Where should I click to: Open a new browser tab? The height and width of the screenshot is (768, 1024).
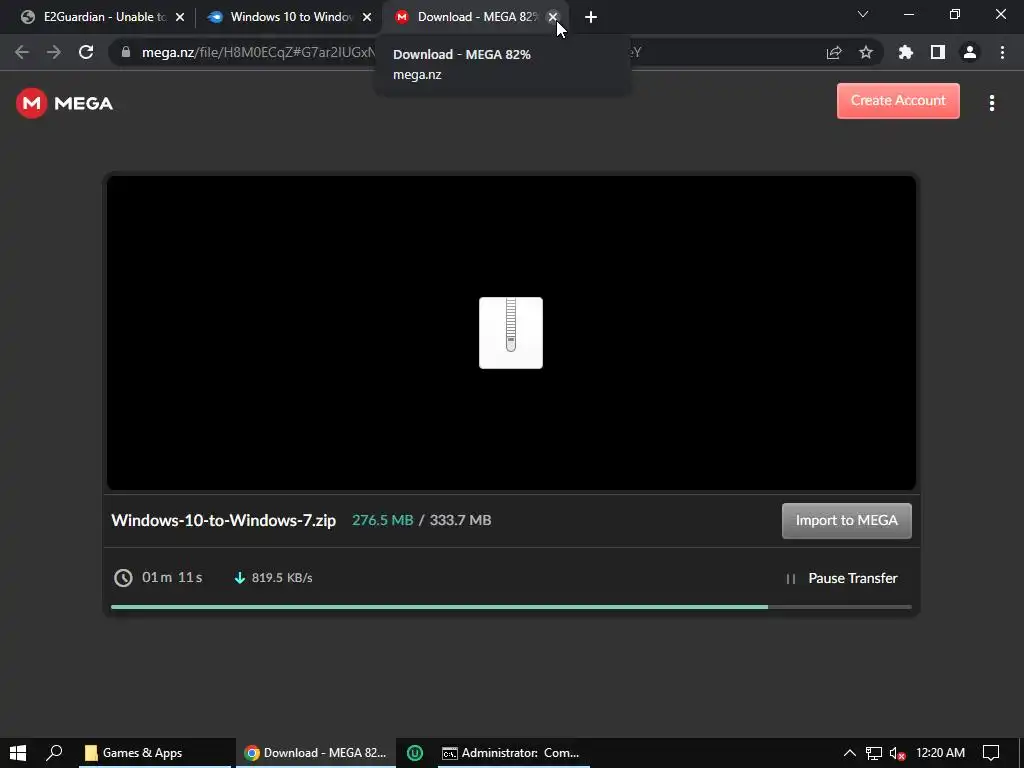click(591, 17)
